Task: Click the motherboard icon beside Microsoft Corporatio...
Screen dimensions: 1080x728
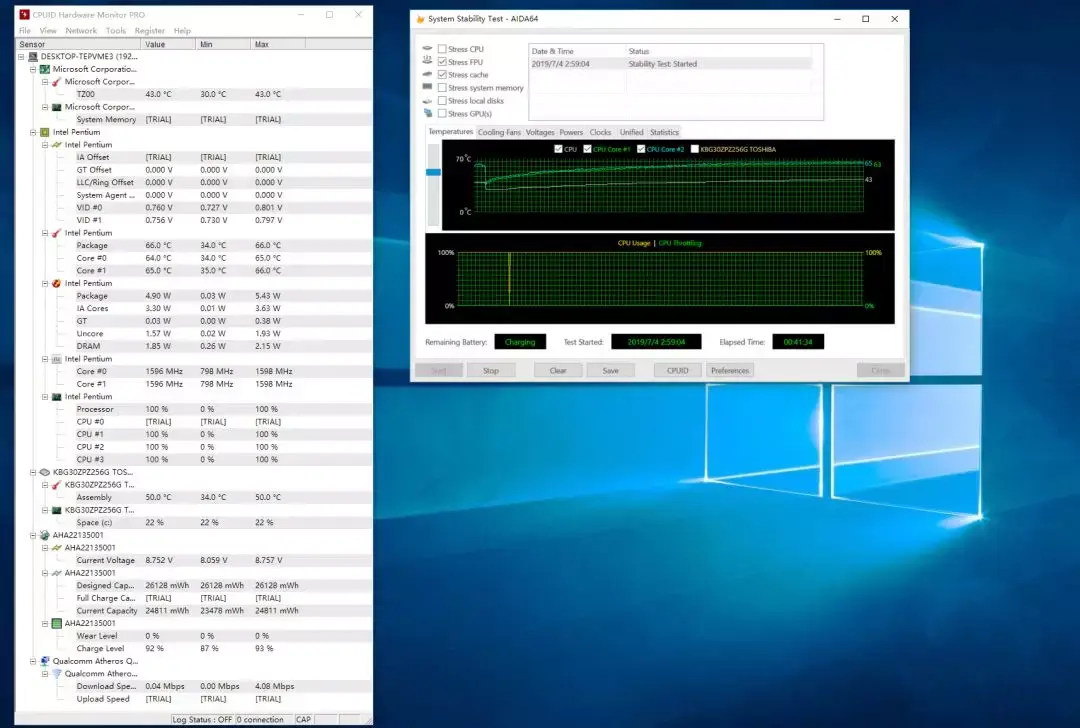Action: coord(45,69)
